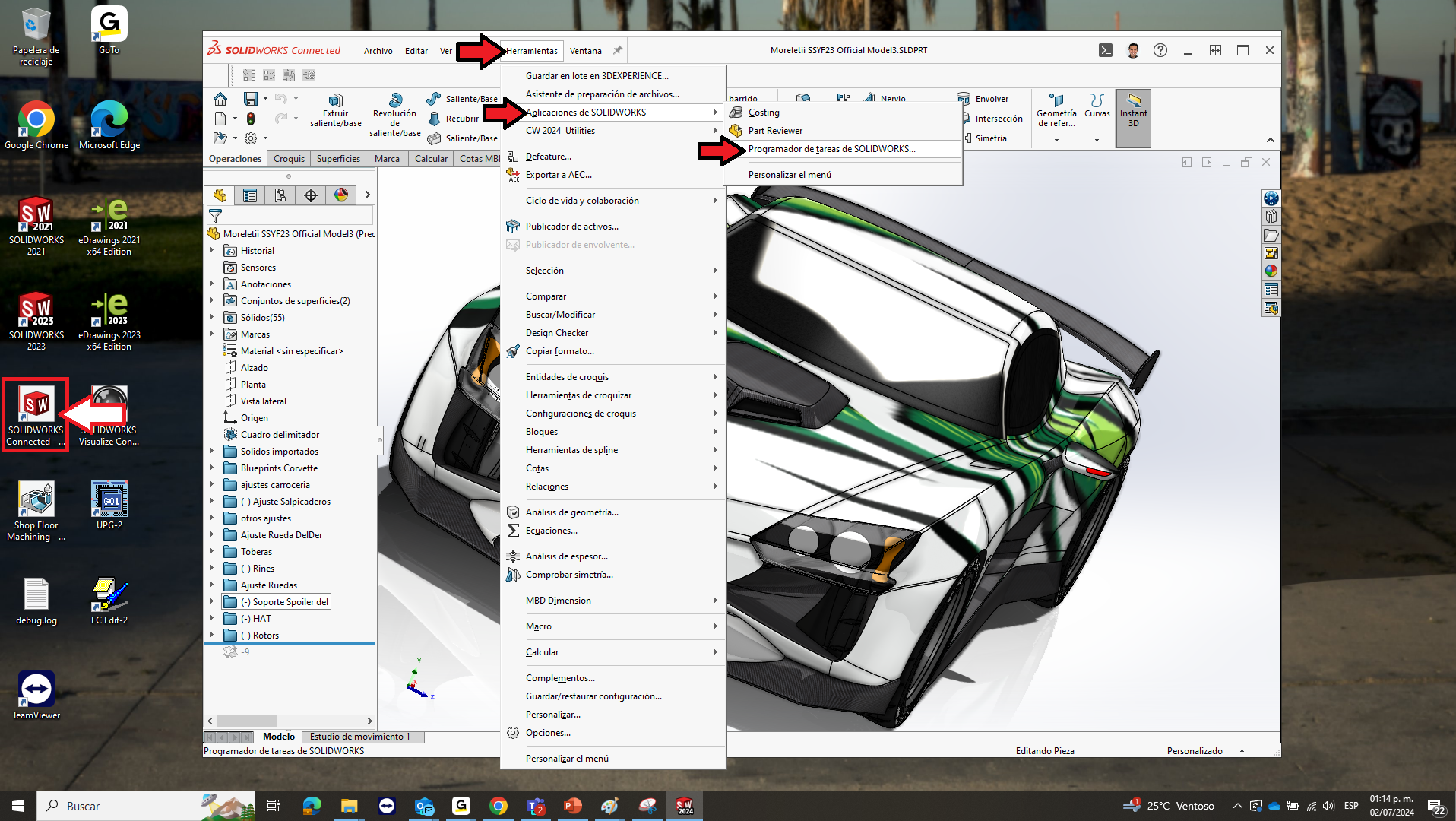Open the ConfigurationManager tab icon
This screenshot has width=1456, height=821.
click(280, 195)
